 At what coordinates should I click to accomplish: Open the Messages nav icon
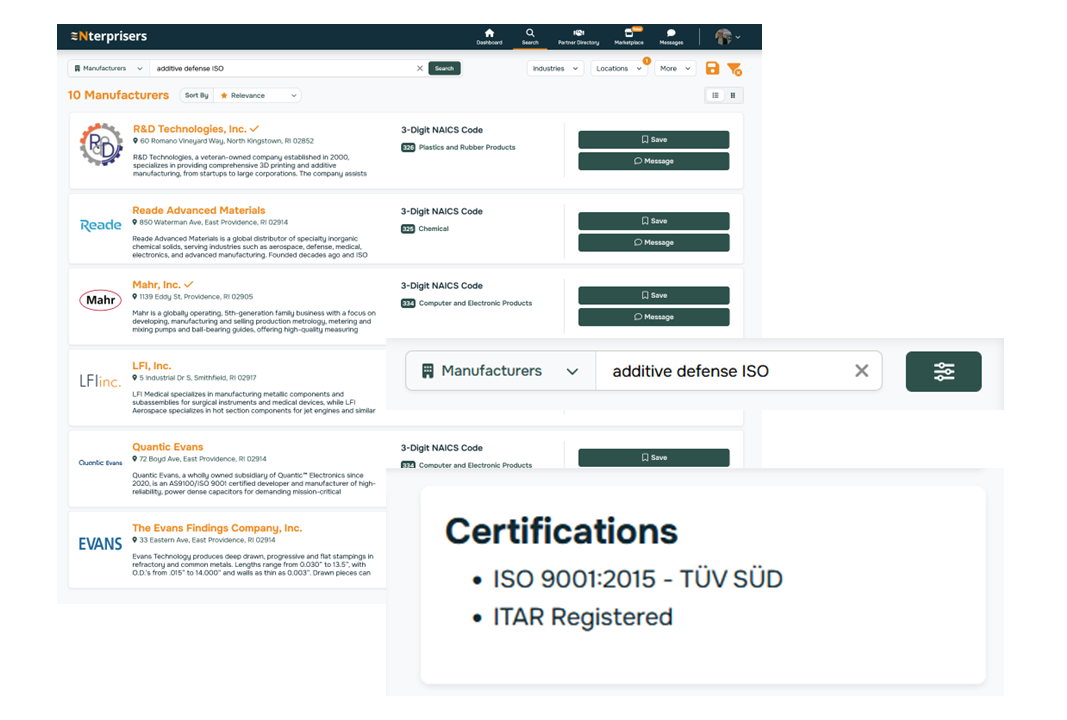(x=671, y=36)
